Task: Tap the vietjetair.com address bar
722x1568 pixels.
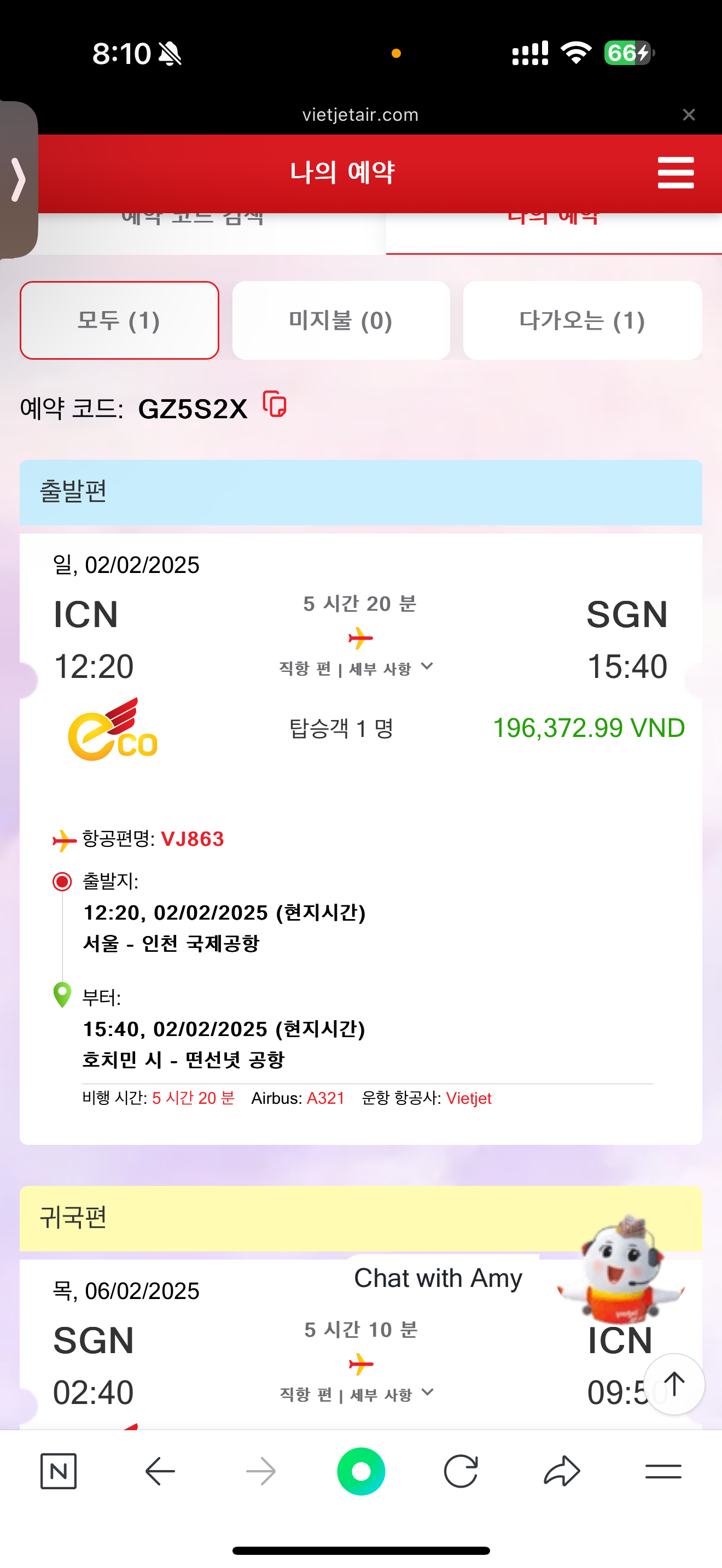Action: (360, 114)
